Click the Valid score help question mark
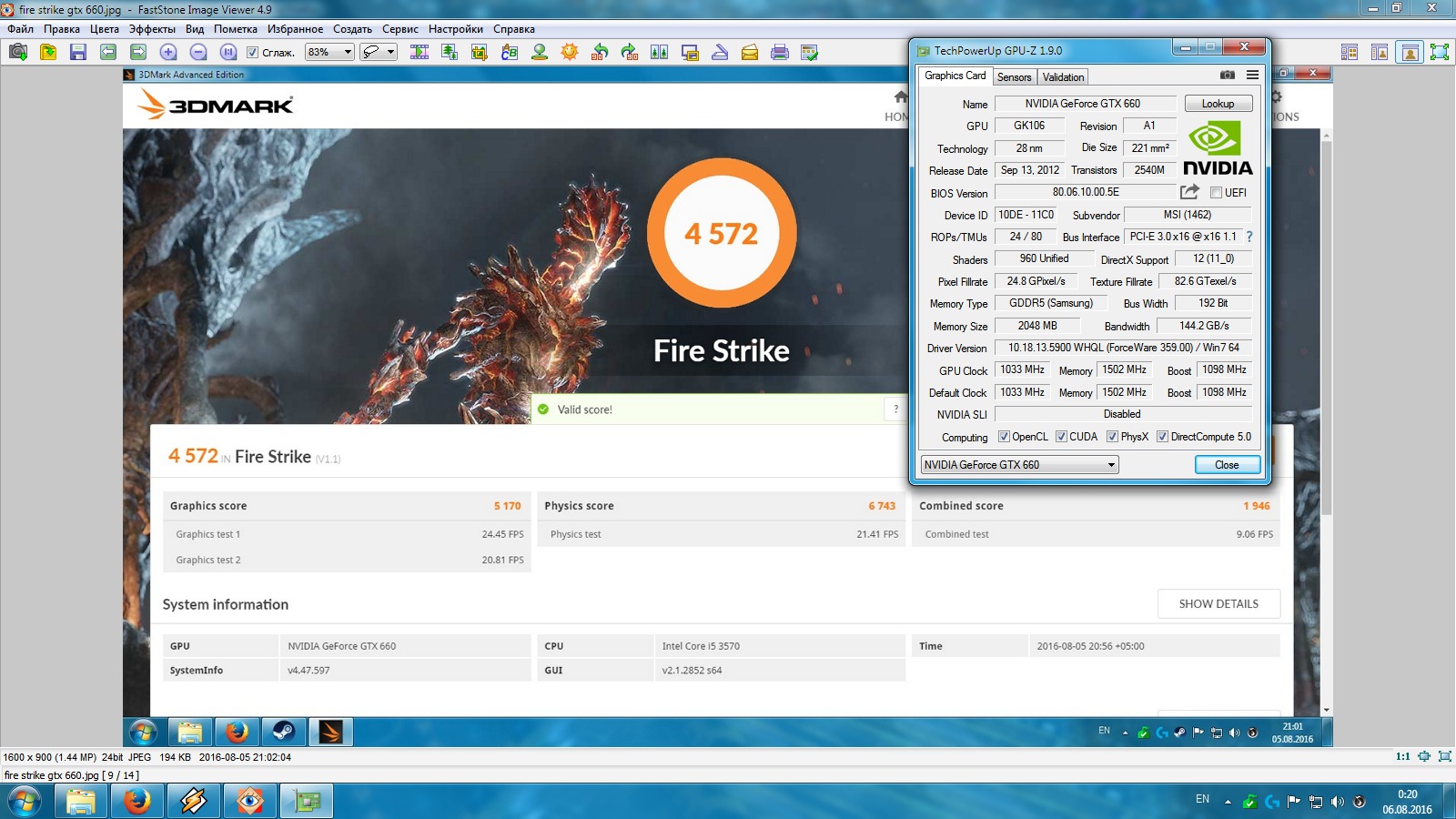1456x819 pixels. [x=896, y=409]
